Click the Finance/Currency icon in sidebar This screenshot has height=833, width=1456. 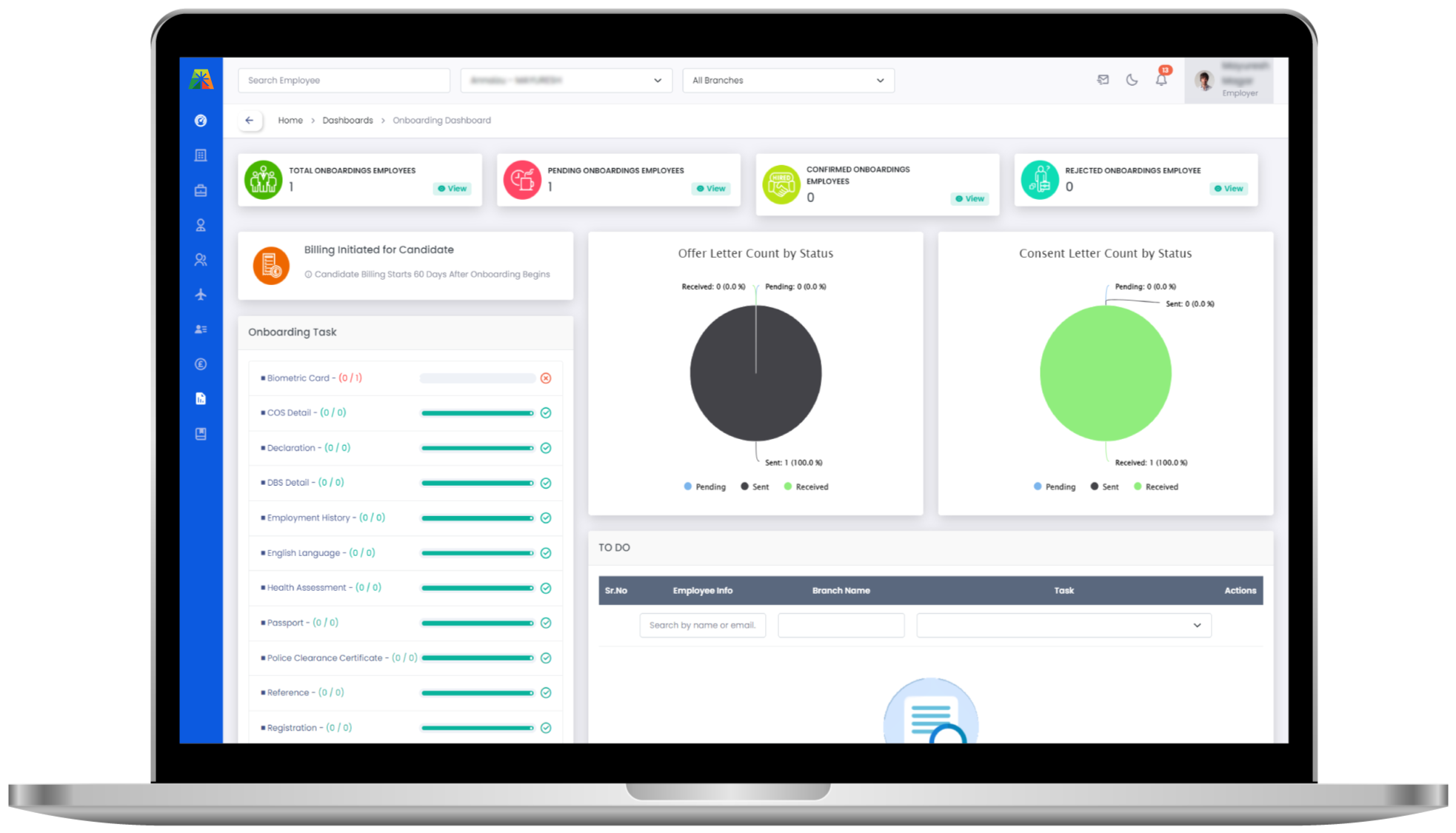(x=201, y=363)
